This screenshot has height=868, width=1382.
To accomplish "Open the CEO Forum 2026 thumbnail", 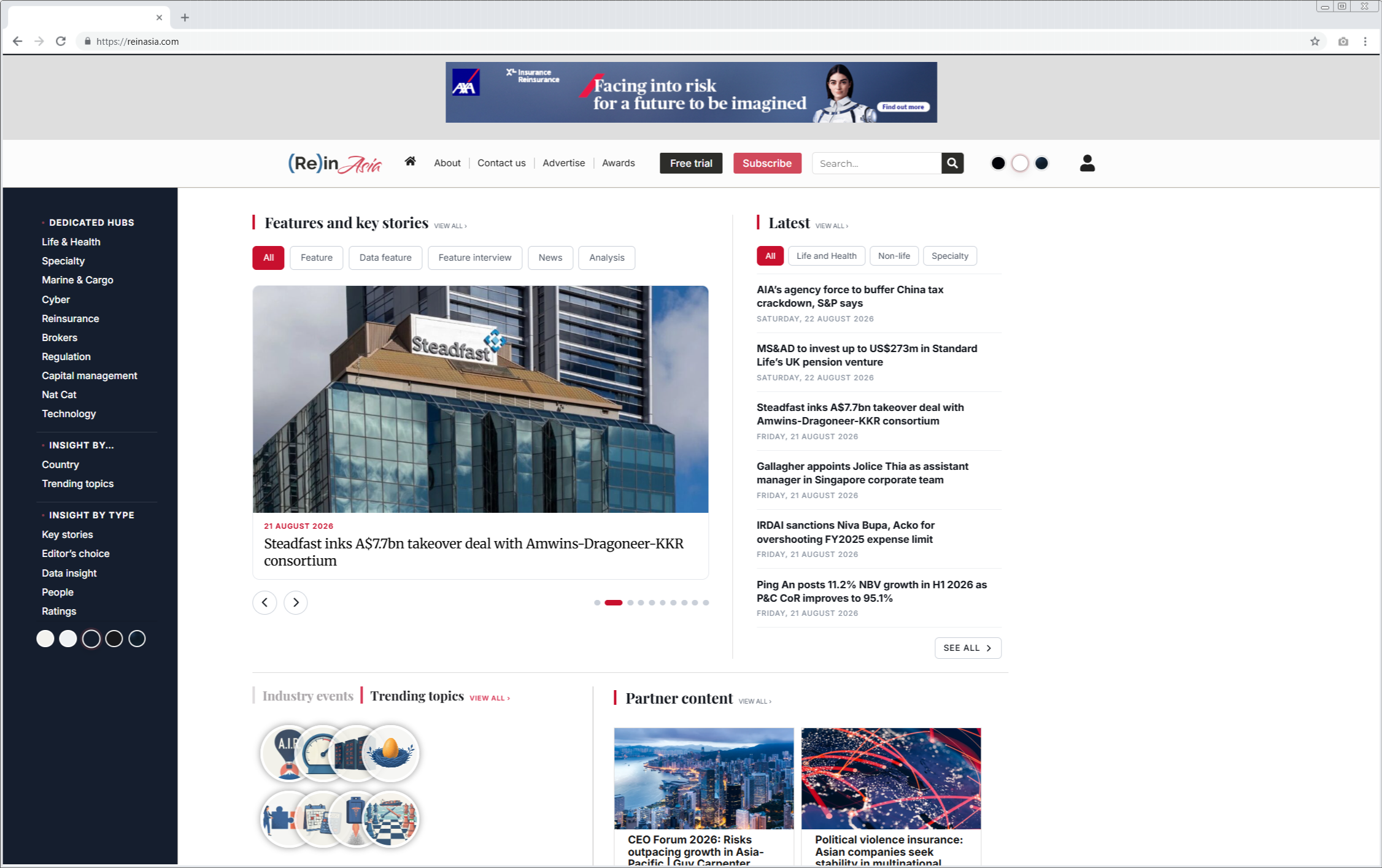I will [704, 778].
